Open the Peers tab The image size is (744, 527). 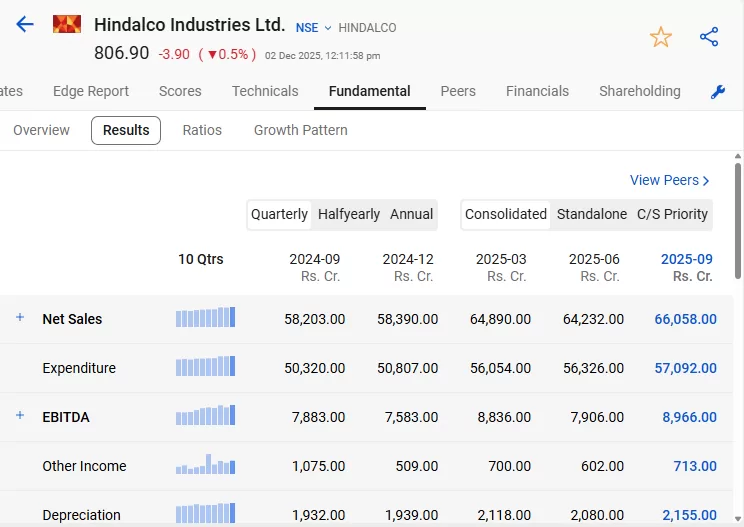click(x=458, y=91)
